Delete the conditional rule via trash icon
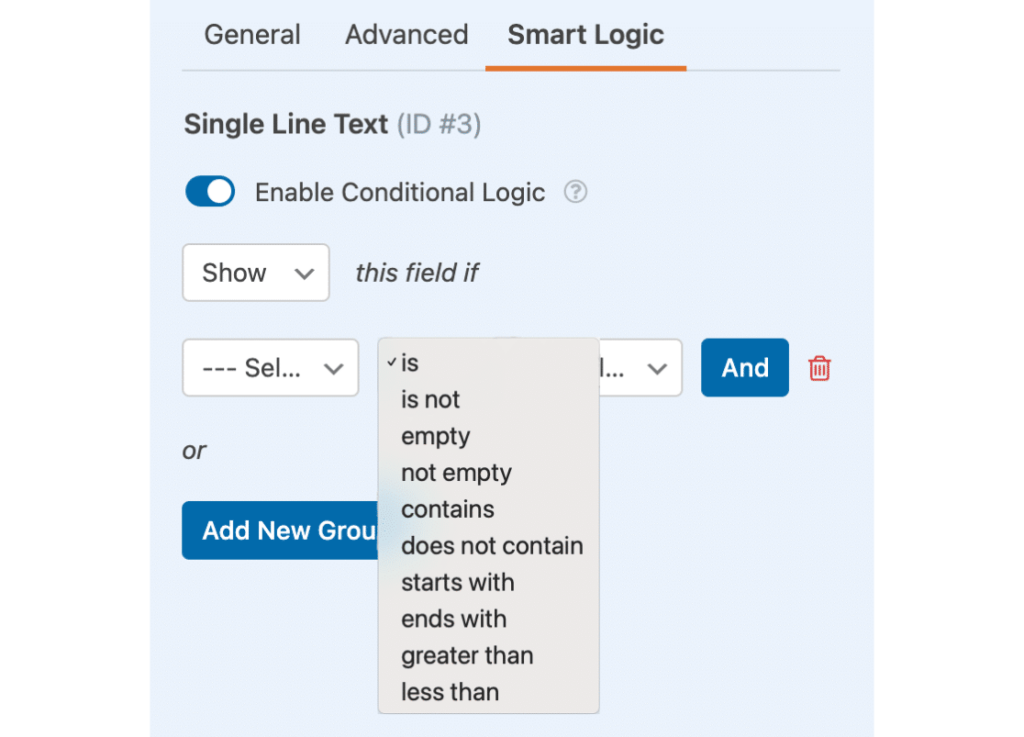 coord(819,368)
